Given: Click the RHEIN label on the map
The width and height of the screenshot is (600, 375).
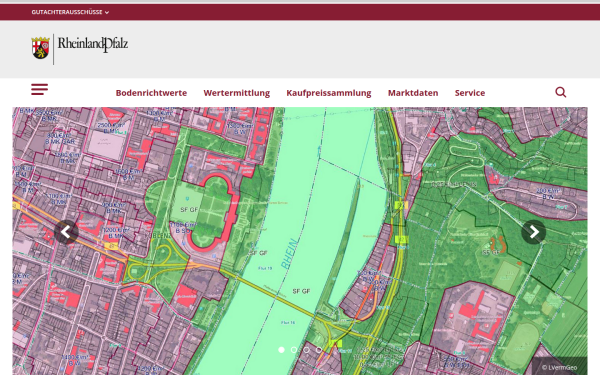Looking at the screenshot, I should click(x=290, y=253).
